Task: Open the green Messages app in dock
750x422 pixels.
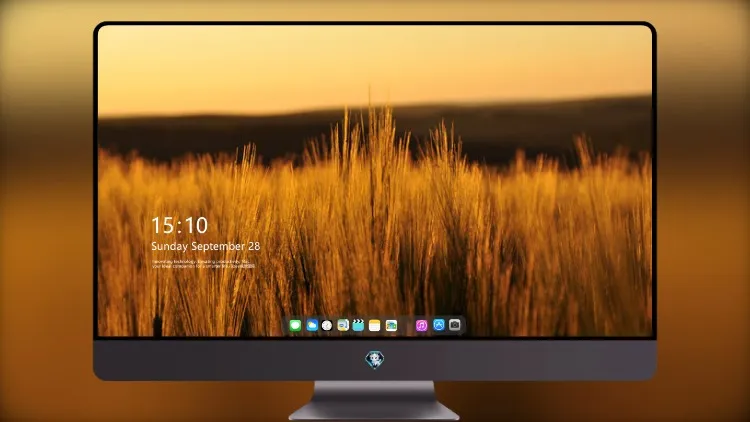Action: 295,325
